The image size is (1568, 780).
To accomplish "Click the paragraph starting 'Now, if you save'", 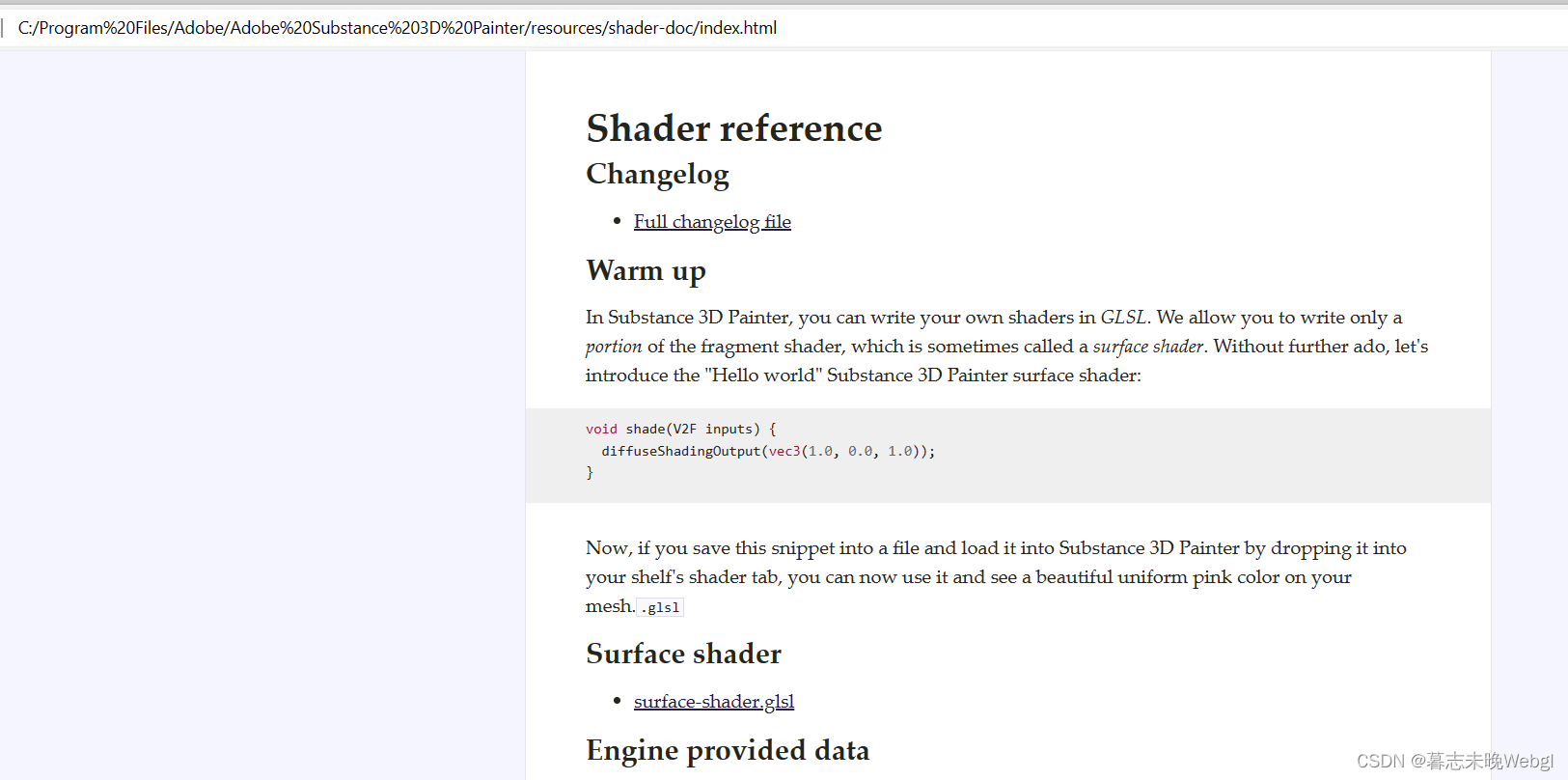I will click(996, 577).
